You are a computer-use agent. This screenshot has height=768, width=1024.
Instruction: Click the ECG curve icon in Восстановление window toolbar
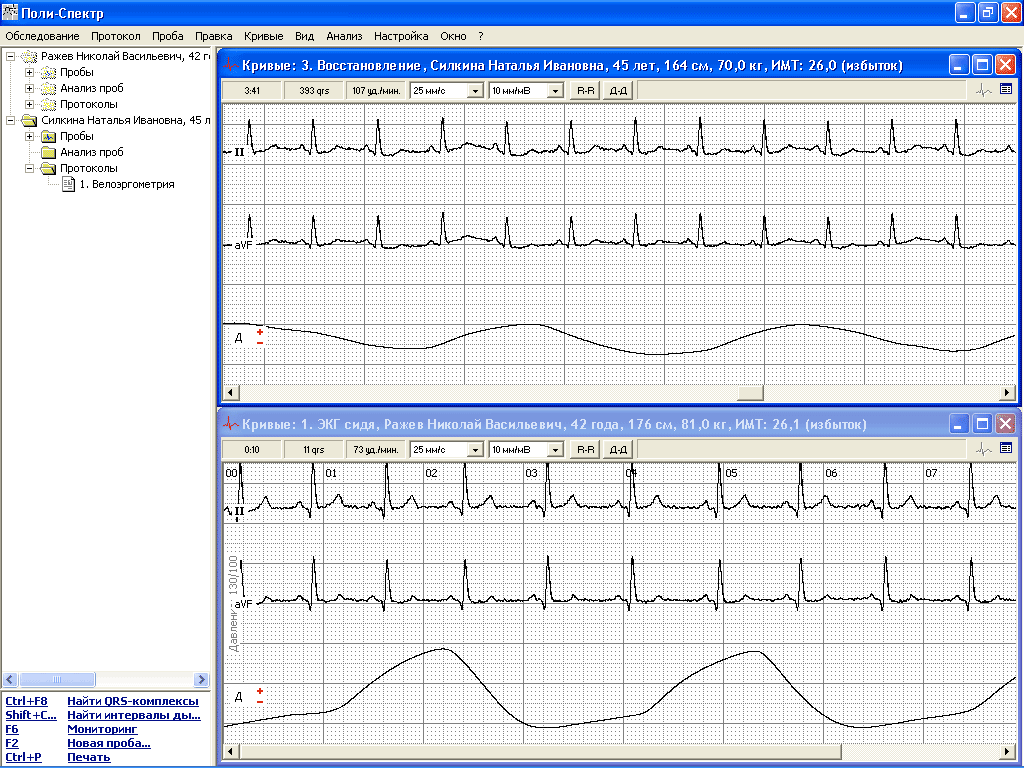coord(985,90)
